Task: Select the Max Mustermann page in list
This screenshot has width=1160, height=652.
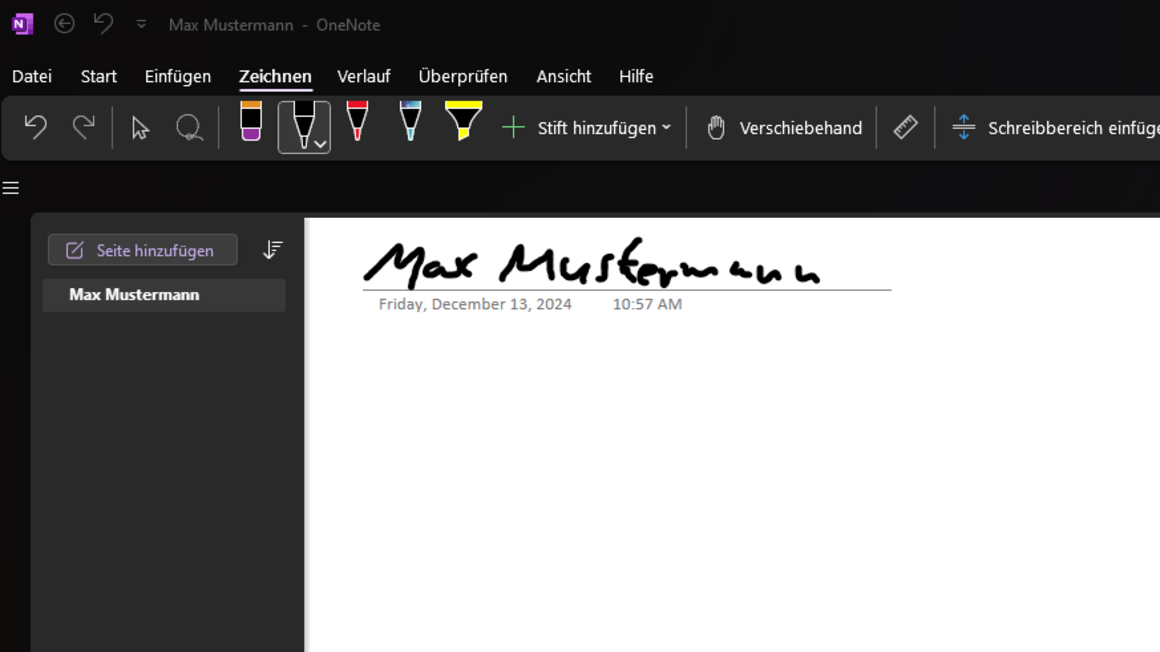Action: [164, 295]
